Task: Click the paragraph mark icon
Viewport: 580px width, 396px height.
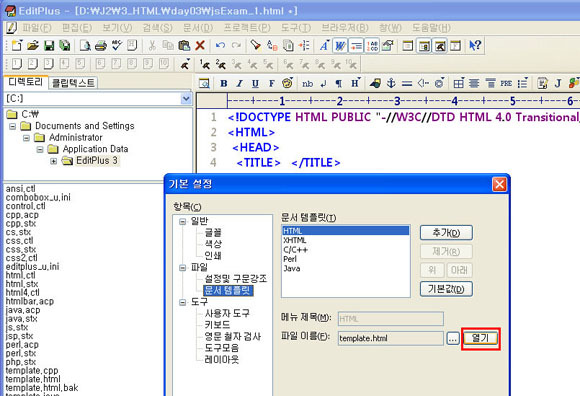Action: coord(338,84)
